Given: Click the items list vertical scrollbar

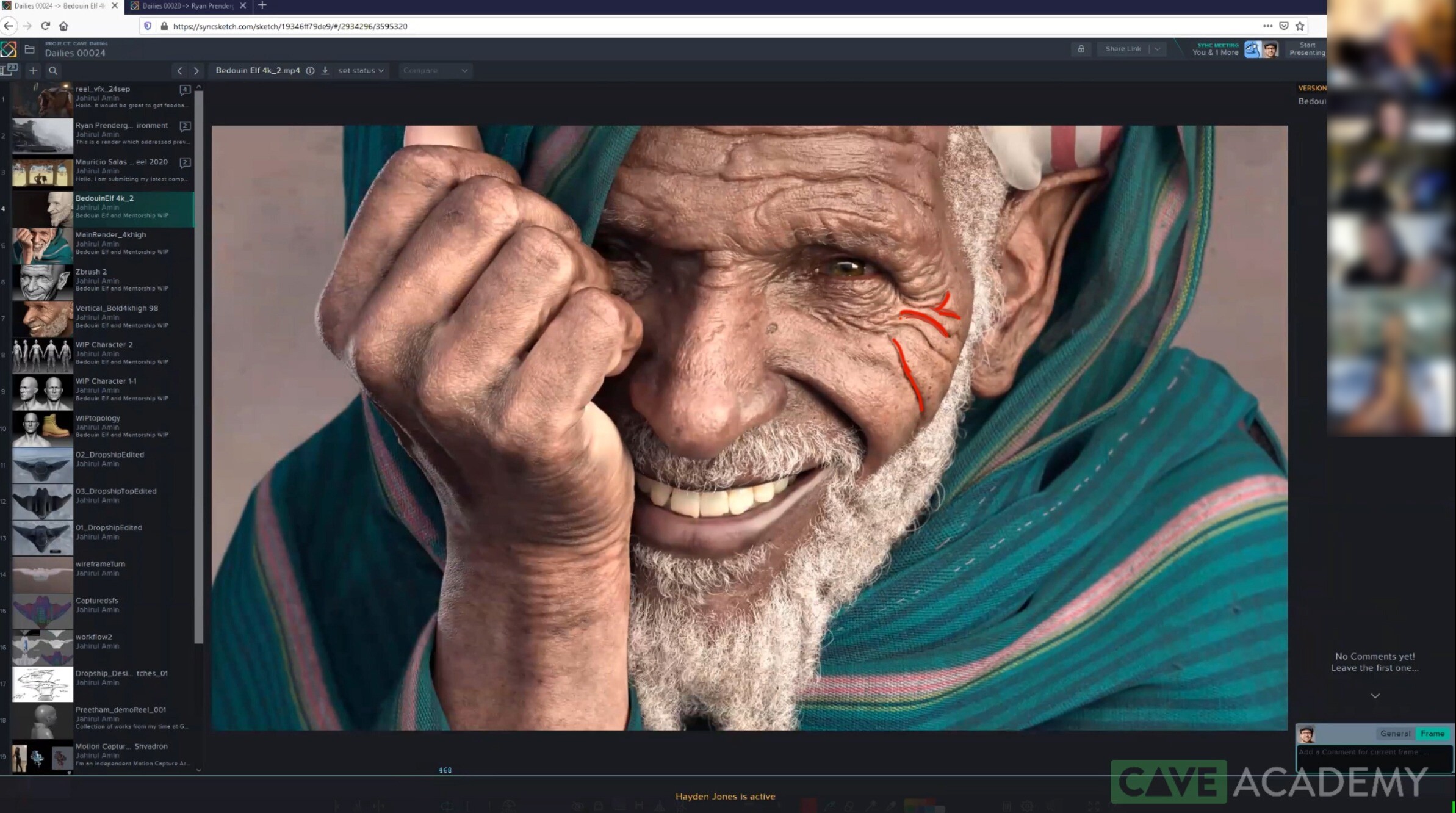Looking at the screenshot, I should click(198, 366).
